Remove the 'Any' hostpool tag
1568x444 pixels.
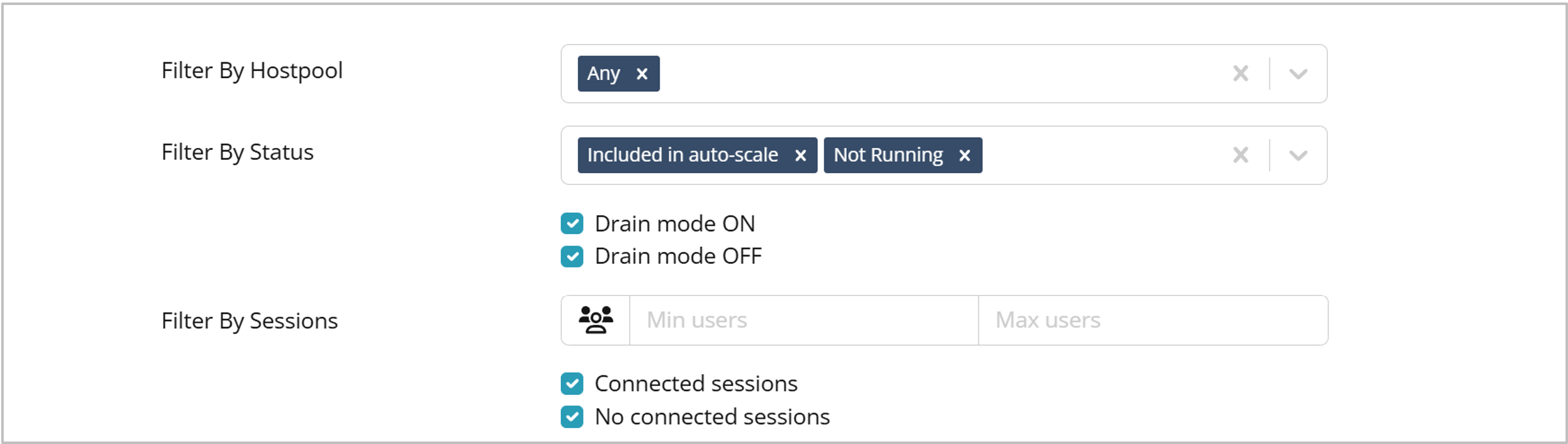[x=642, y=74]
